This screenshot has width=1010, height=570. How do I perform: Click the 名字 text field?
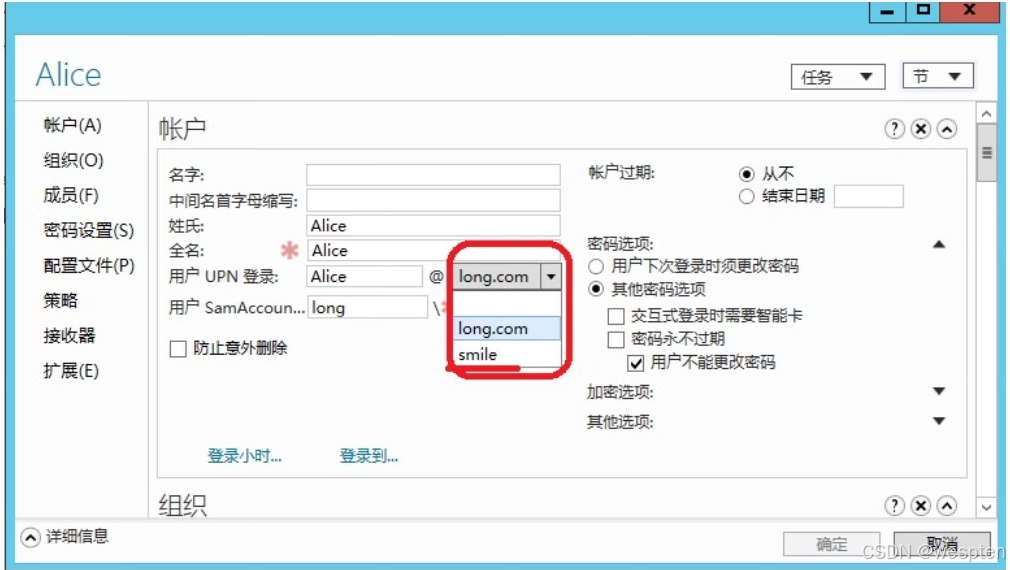(x=434, y=175)
